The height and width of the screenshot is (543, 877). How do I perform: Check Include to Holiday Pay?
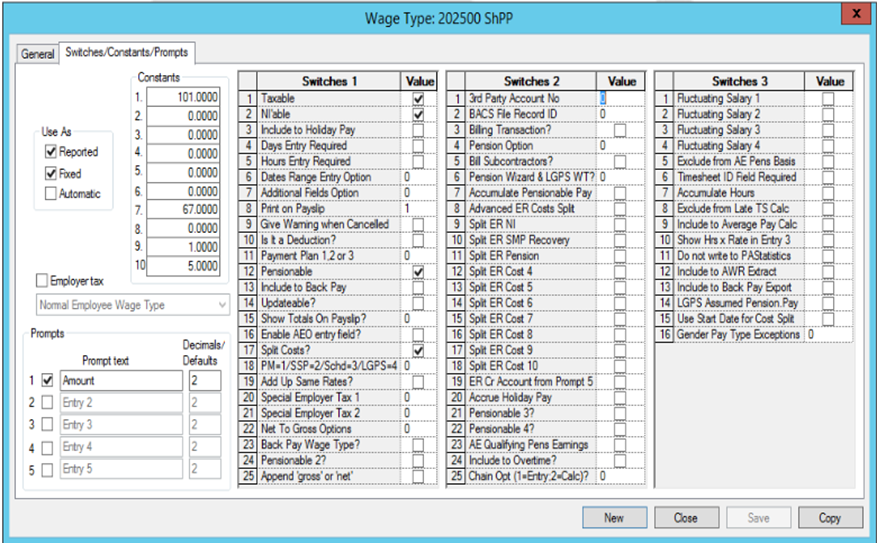(418, 130)
